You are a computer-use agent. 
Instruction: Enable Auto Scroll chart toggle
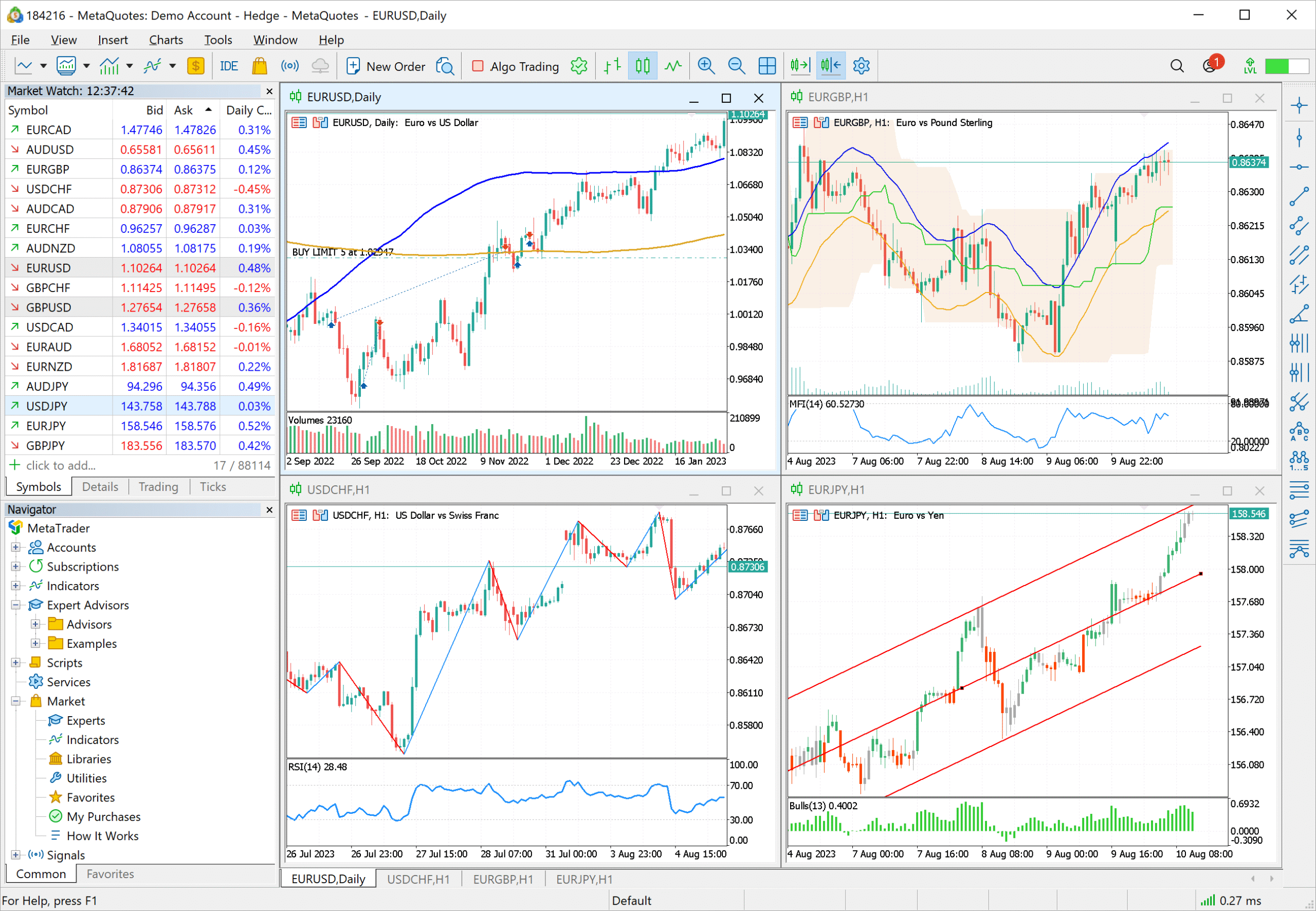point(800,66)
